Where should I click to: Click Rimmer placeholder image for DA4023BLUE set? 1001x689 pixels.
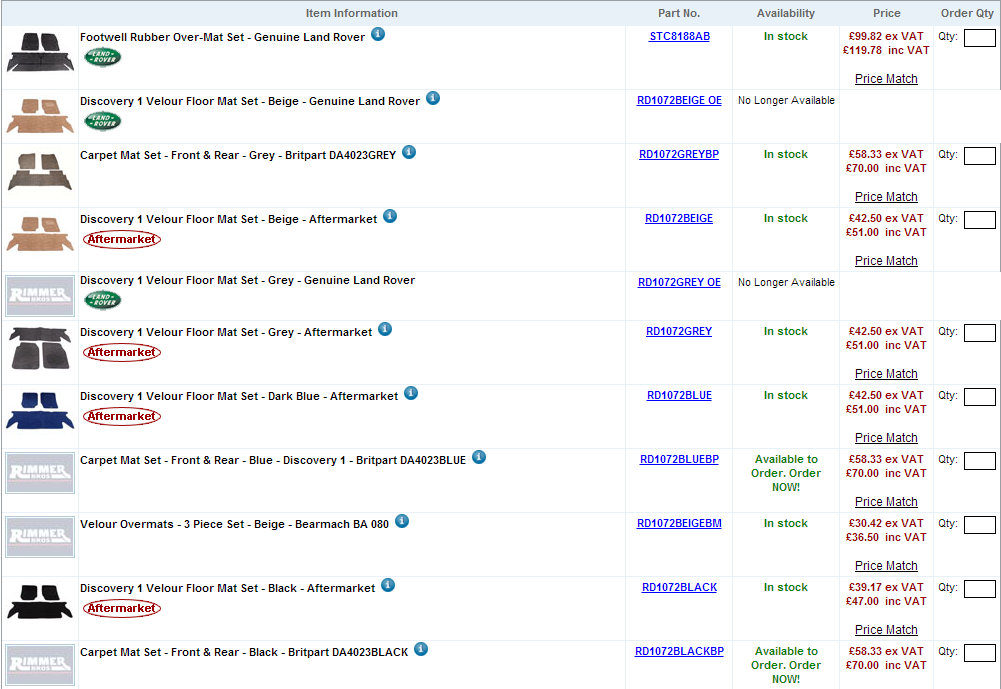click(40, 473)
